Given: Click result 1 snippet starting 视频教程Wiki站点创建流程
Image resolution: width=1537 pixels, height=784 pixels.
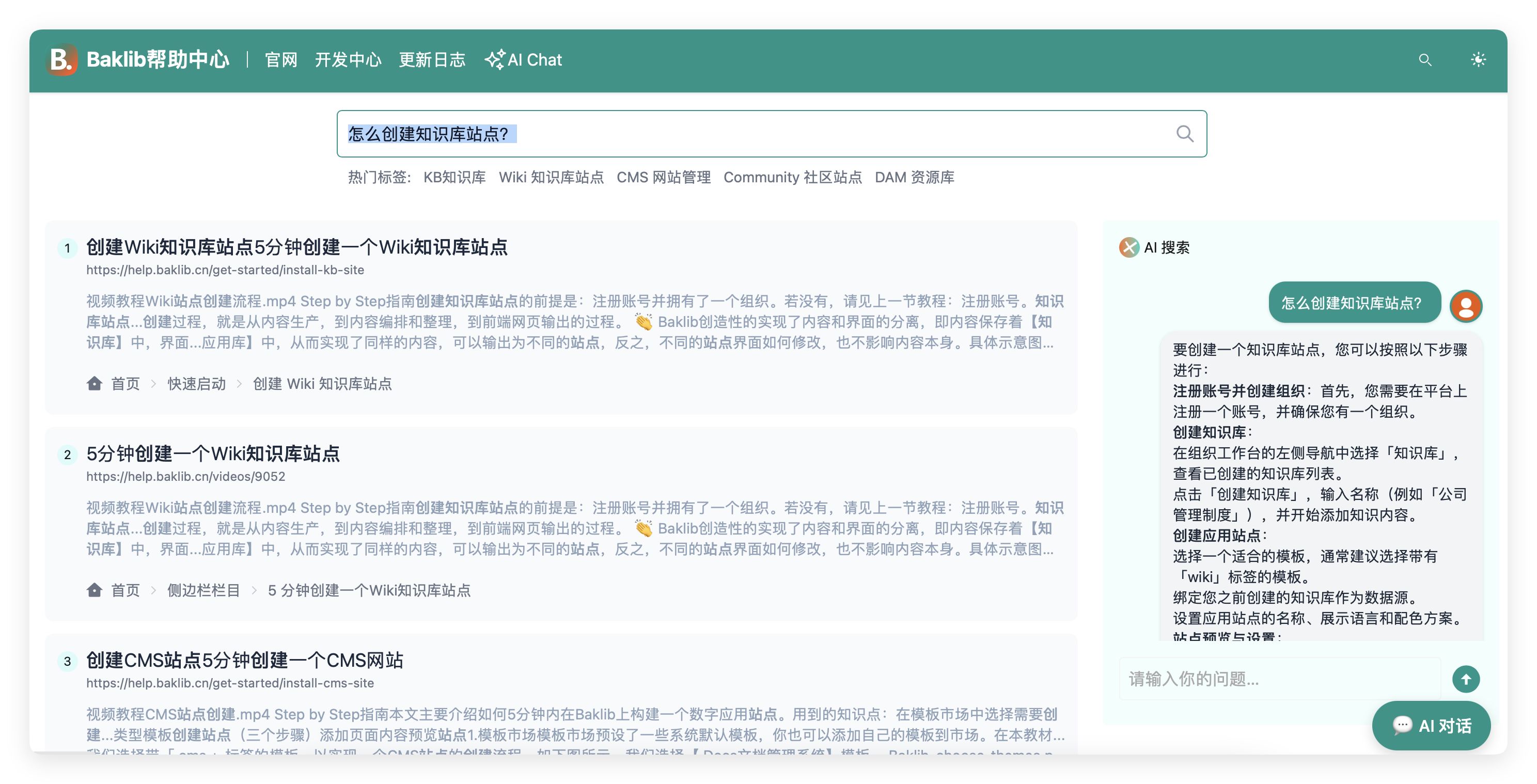Looking at the screenshot, I should coord(575,321).
